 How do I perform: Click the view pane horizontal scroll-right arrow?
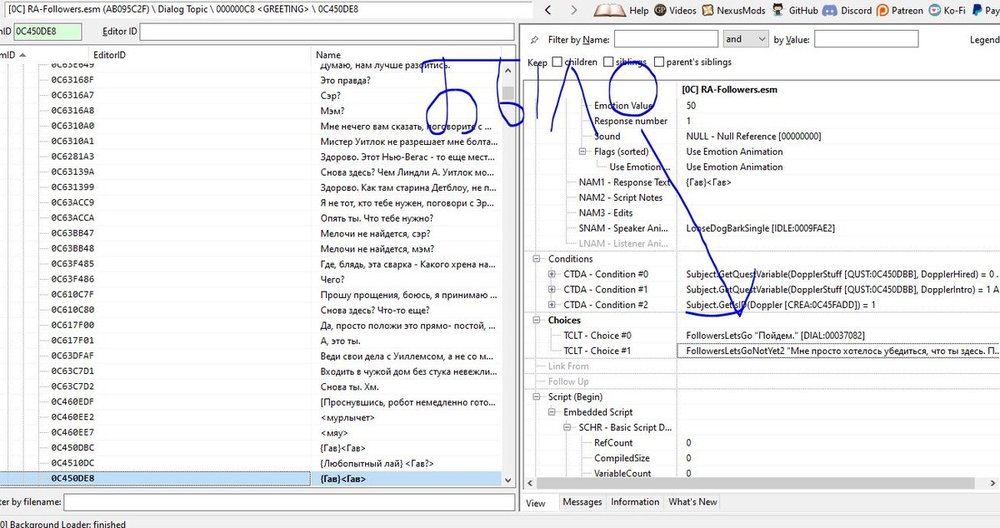993,483
